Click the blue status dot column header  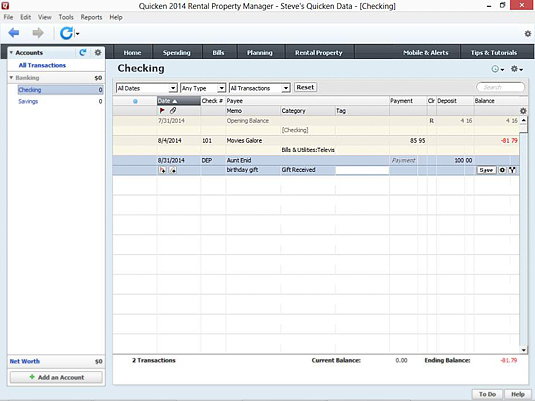click(x=135, y=101)
